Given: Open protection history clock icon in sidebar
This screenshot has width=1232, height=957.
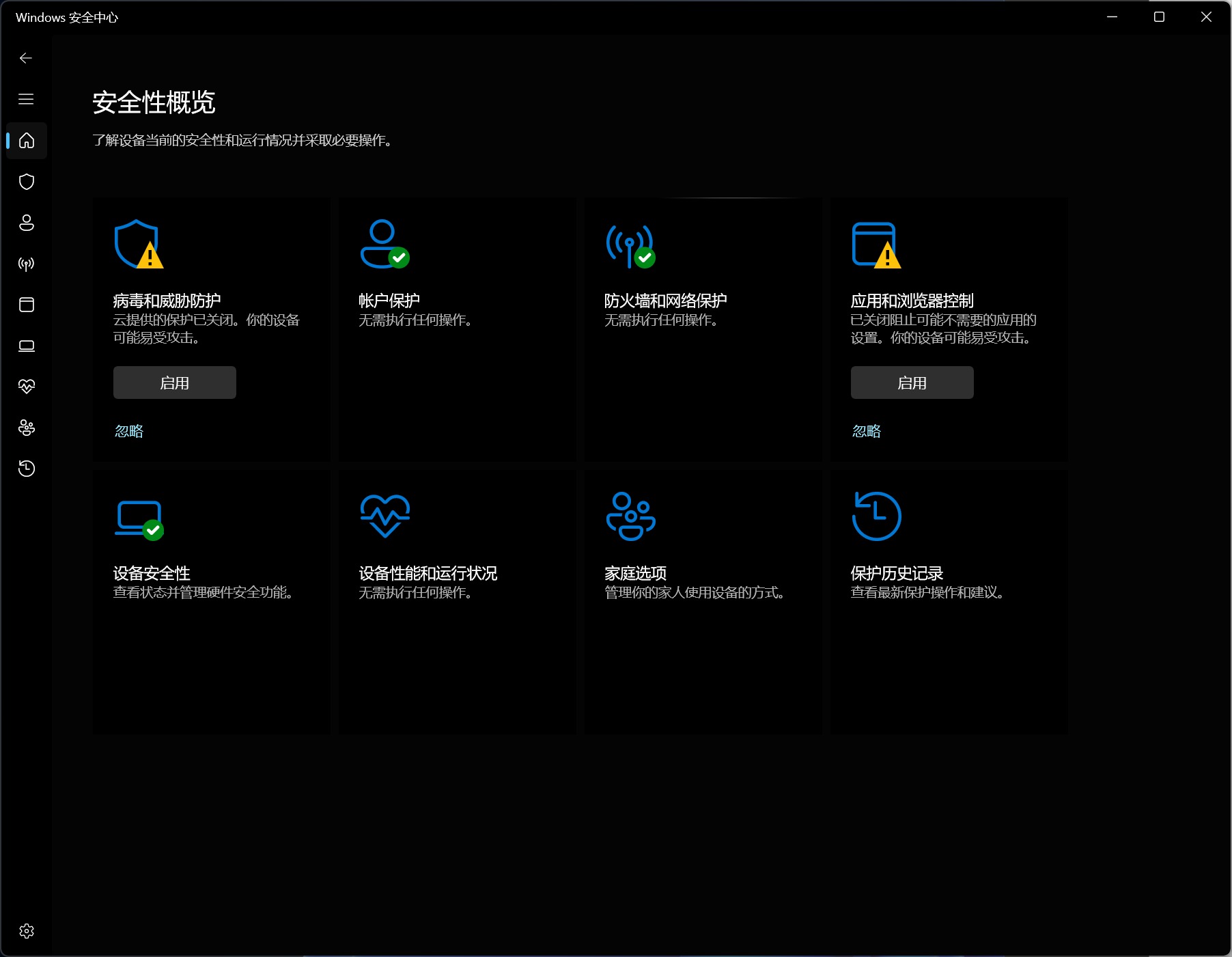Looking at the screenshot, I should click(26, 468).
